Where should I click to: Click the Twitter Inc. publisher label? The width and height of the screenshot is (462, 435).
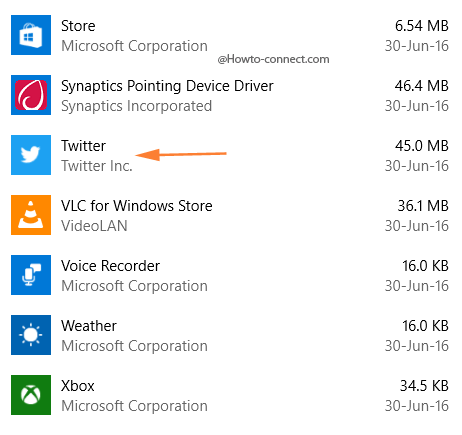(97, 166)
